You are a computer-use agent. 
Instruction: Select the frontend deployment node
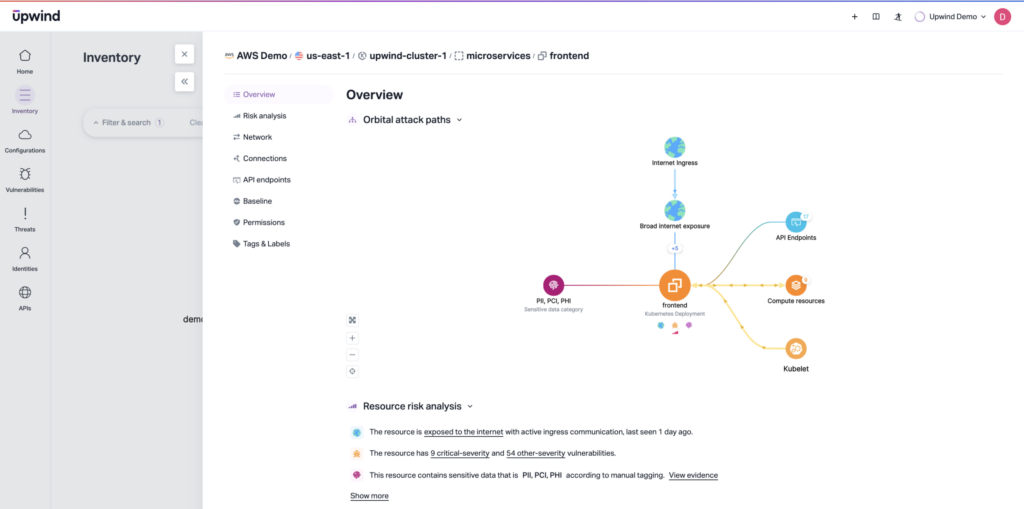675,286
